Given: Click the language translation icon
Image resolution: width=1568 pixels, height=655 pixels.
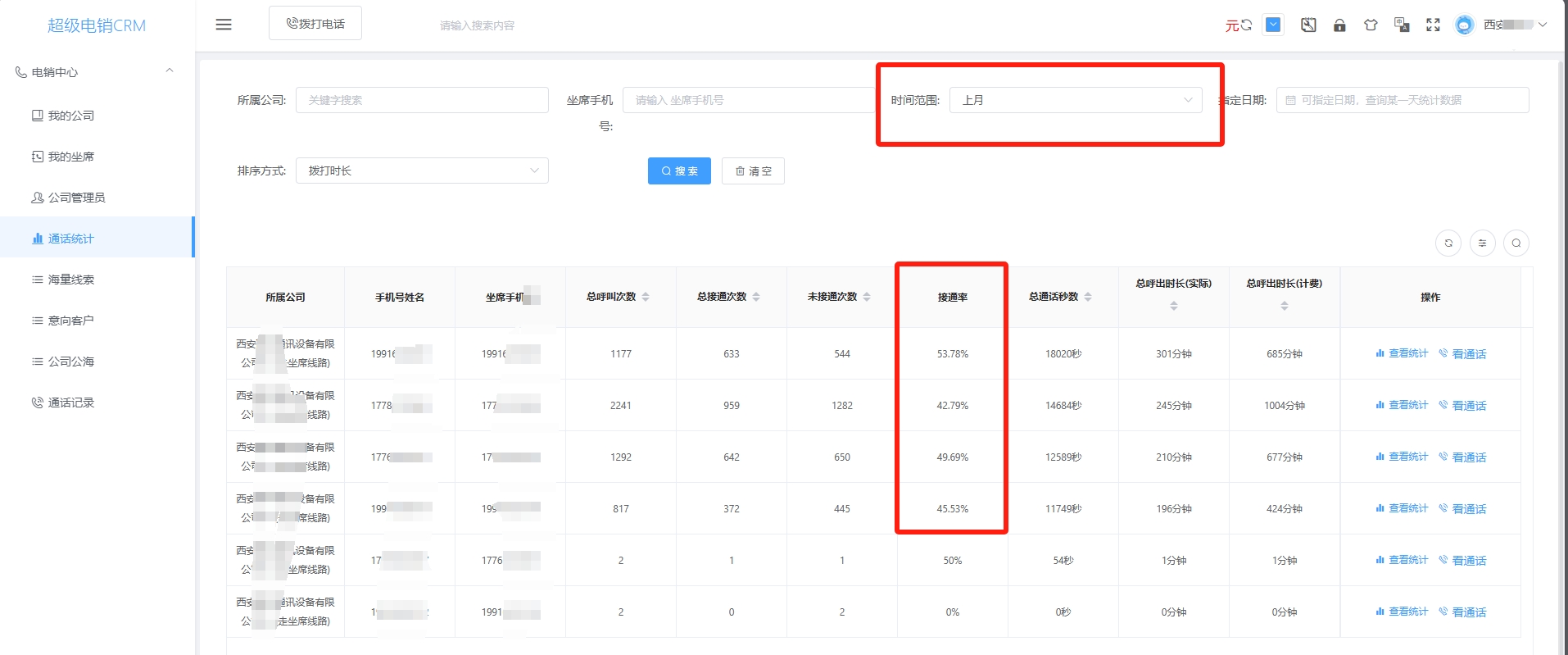Looking at the screenshot, I should point(1402,25).
